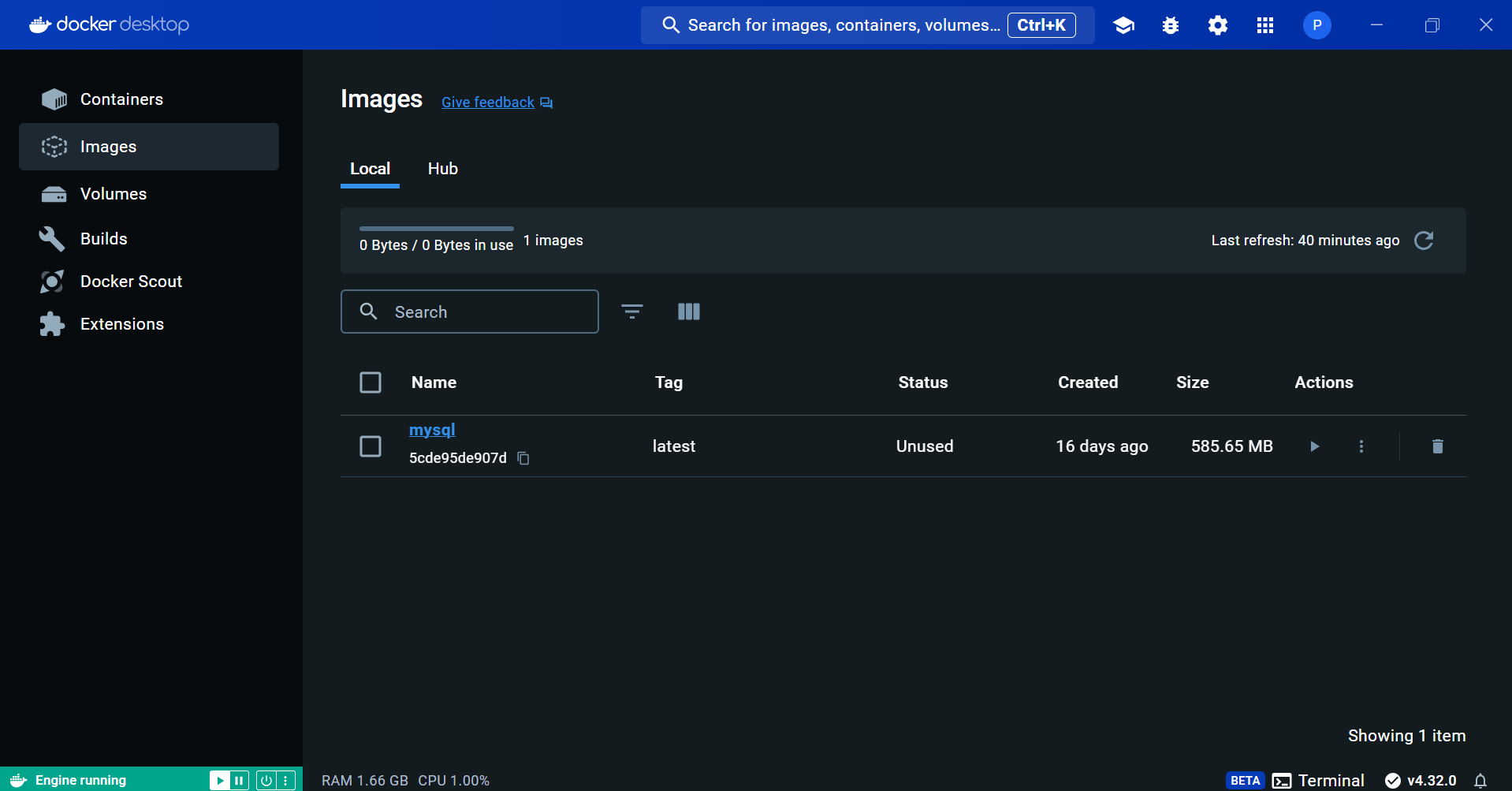1512x791 pixels.
Task: Go to Volumes in the sidebar
Action: (x=149, y=194)
